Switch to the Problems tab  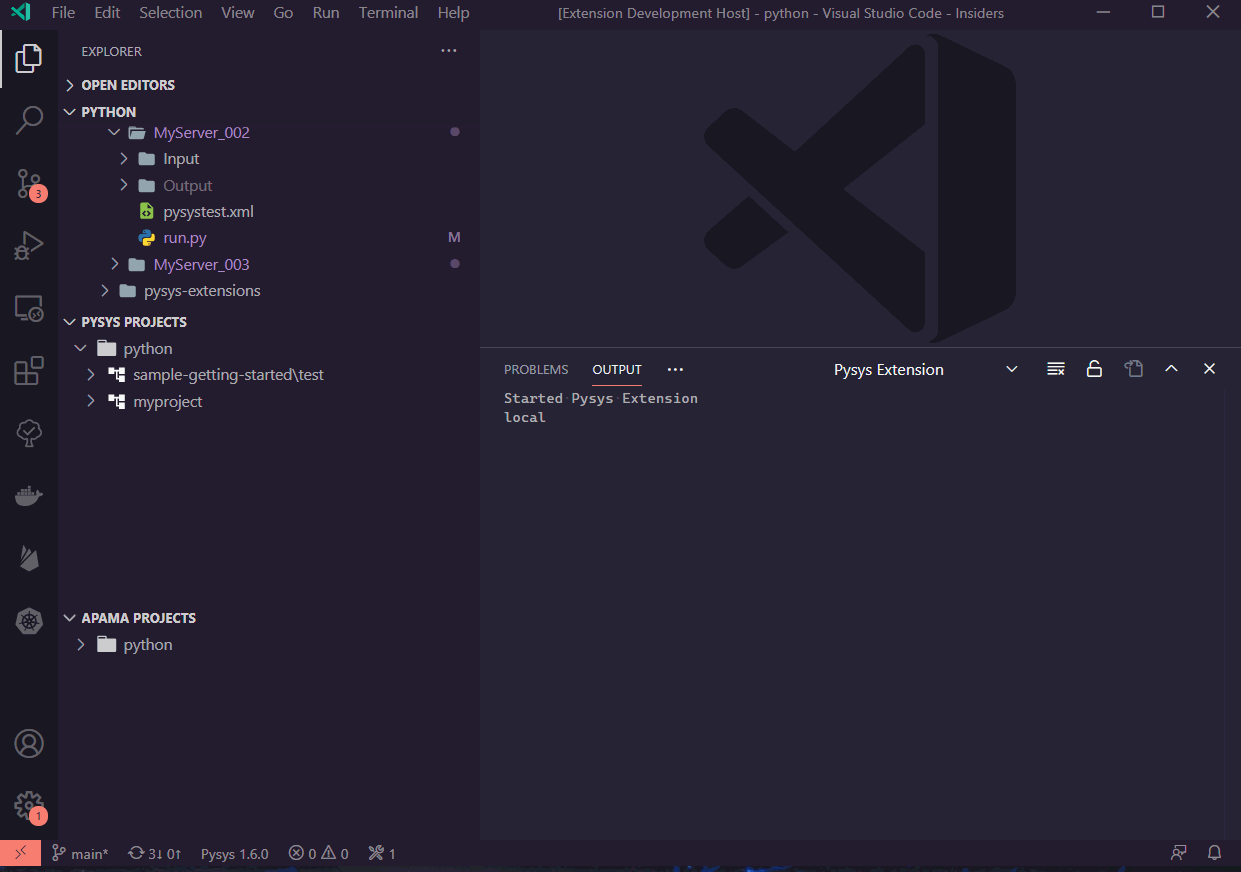coord(536,369)
